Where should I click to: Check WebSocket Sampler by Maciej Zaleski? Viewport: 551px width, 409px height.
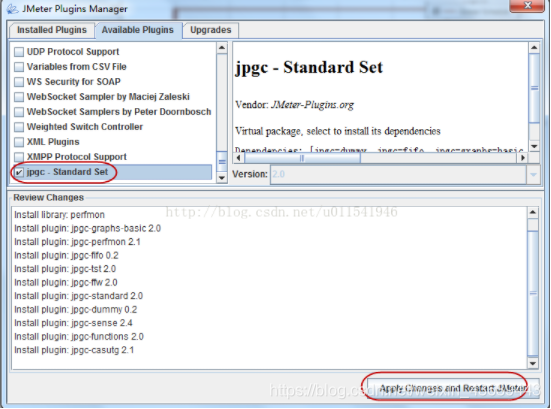(19, 97)
